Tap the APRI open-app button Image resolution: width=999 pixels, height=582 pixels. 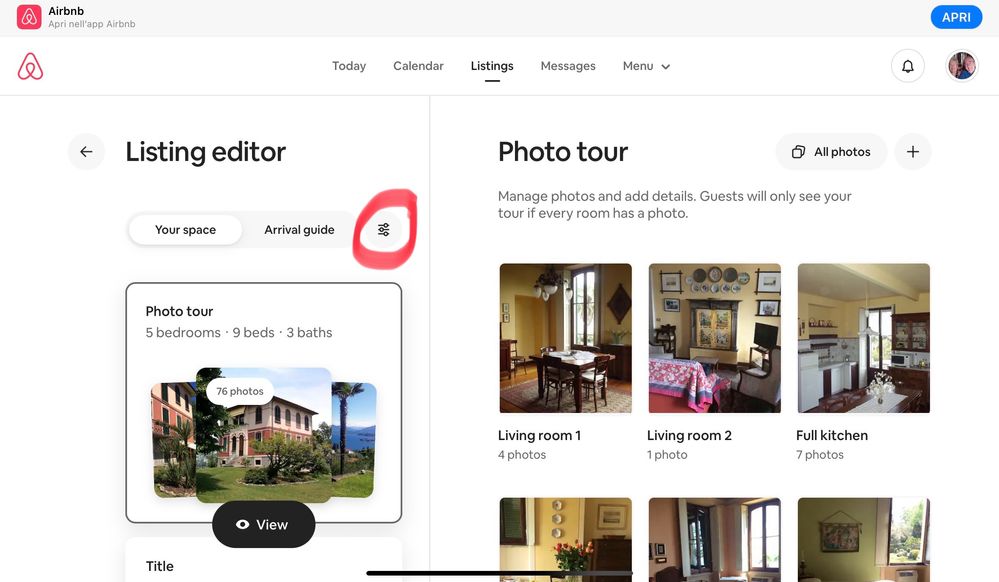coord(956,17)
